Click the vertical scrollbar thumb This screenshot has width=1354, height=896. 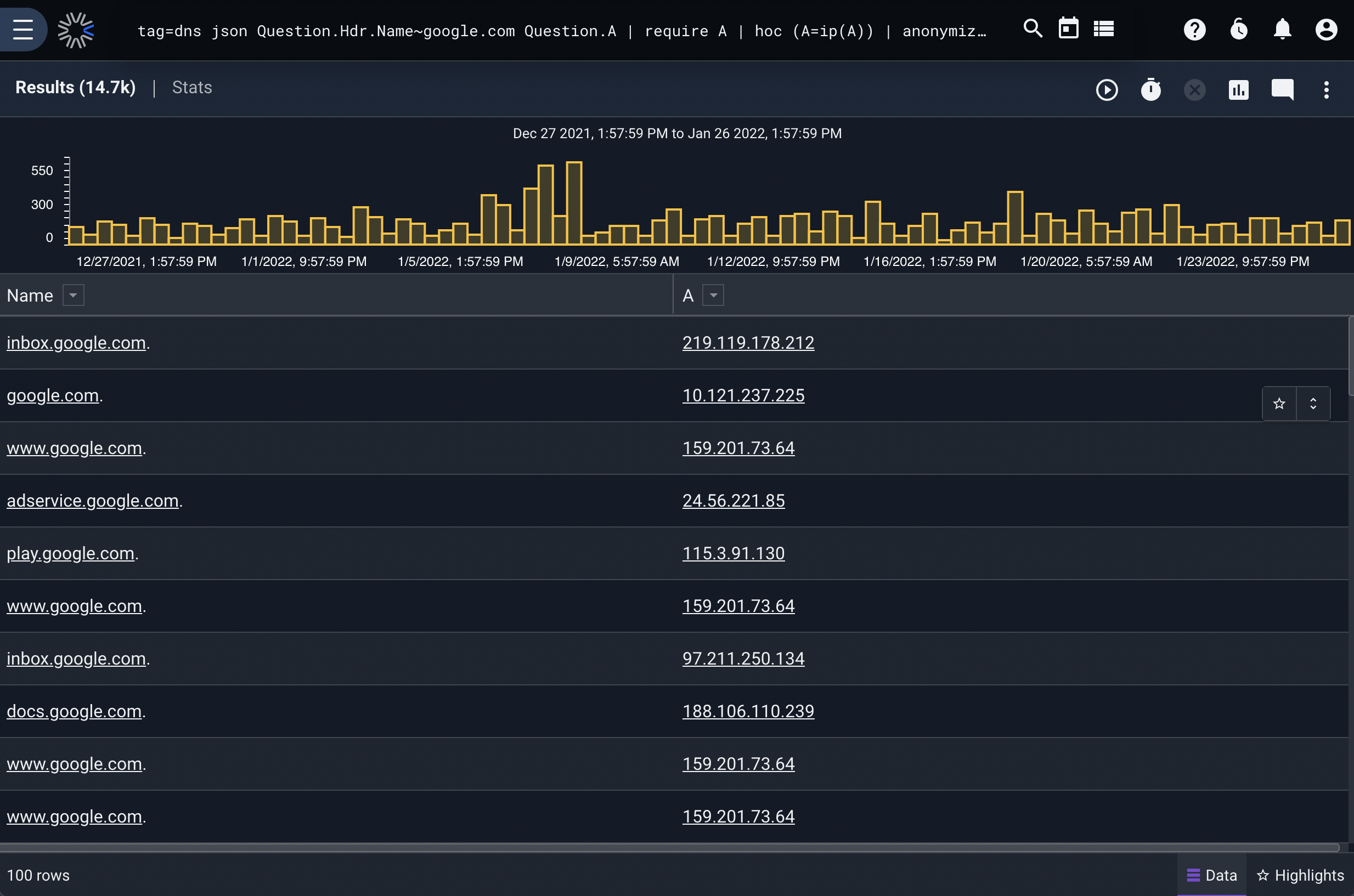click(x=1351, y=355)
